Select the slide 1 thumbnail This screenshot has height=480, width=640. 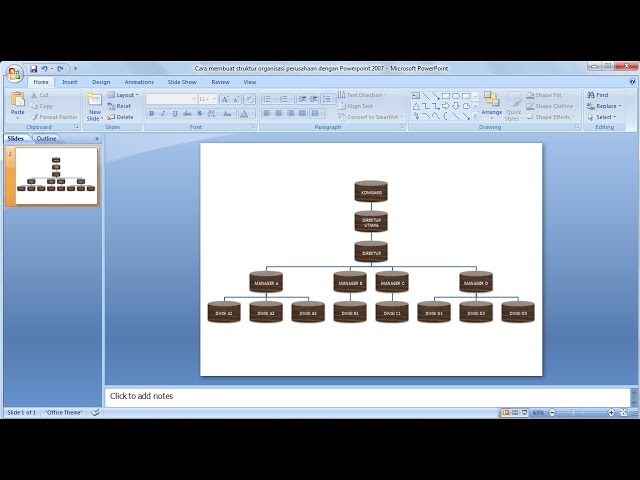tap(57, 176)
